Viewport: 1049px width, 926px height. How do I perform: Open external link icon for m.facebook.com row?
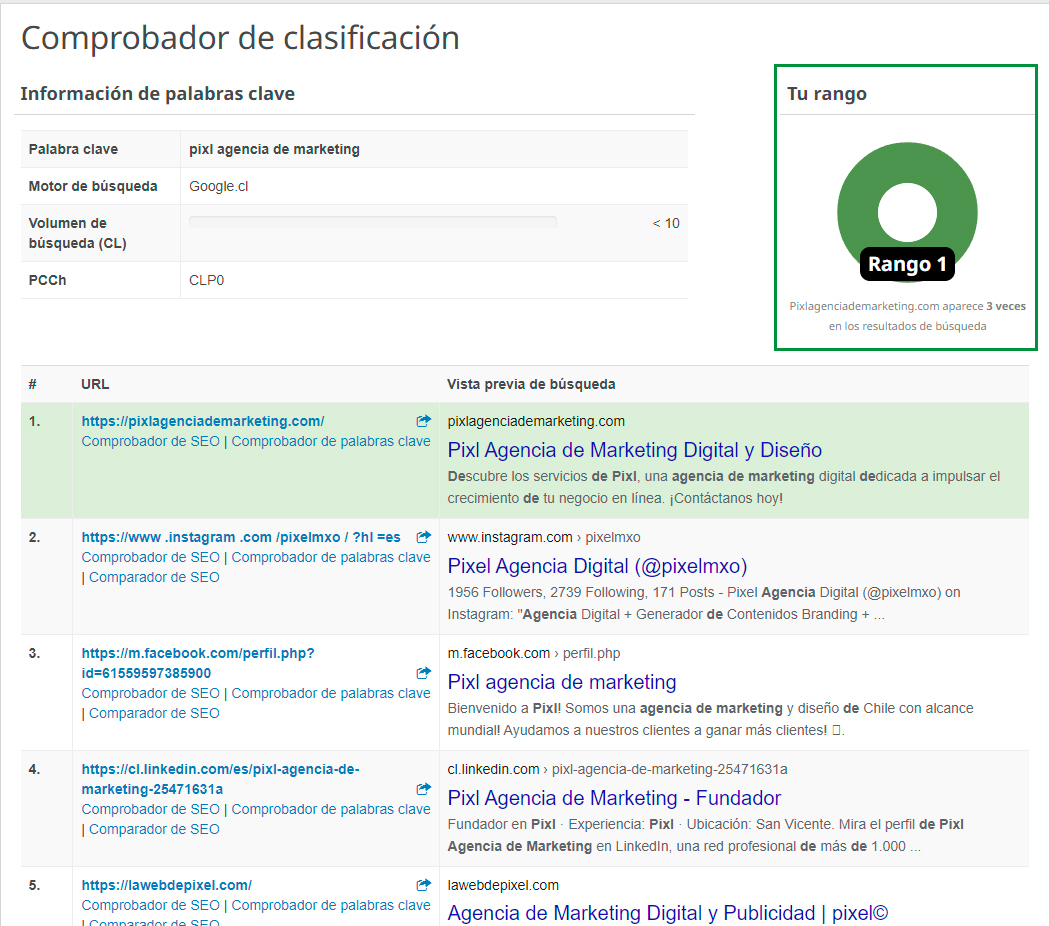click(423, 672)
